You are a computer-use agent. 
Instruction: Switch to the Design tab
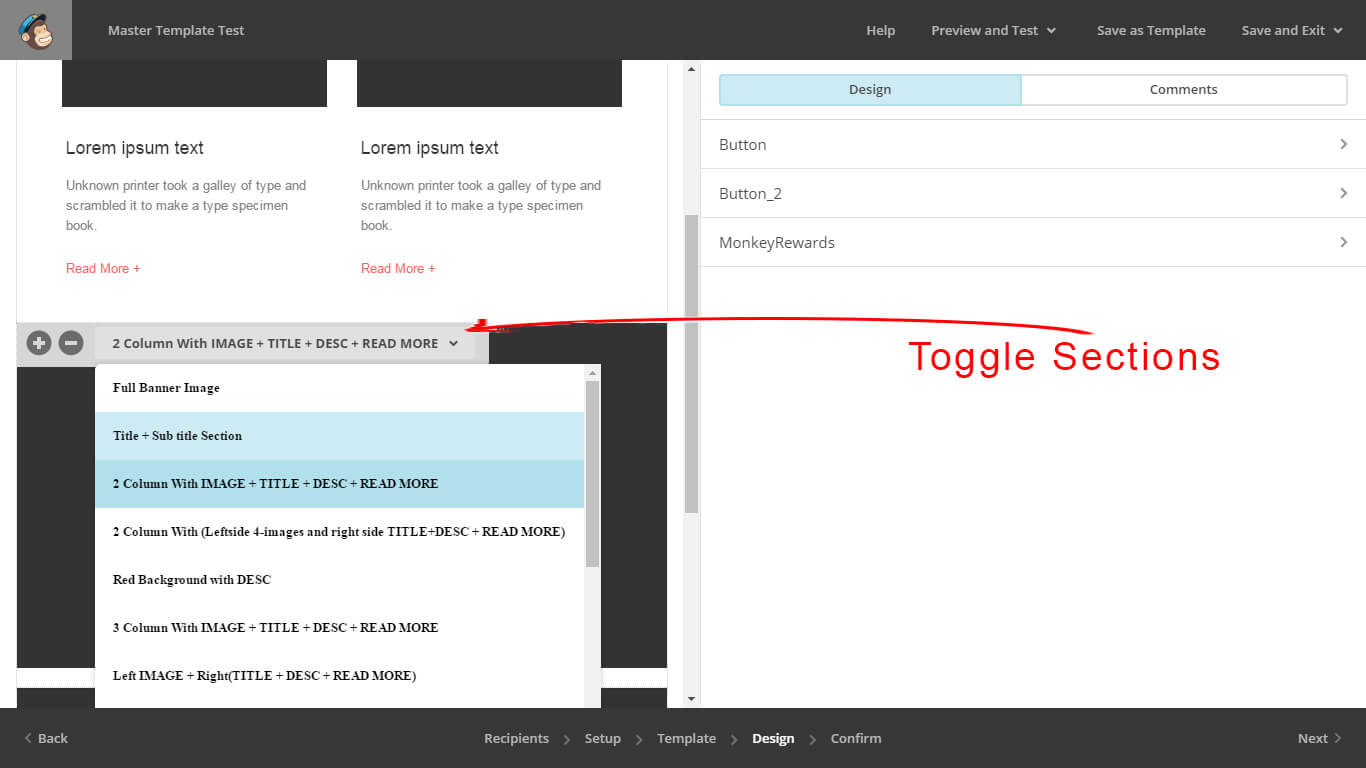tap(870, 89)
